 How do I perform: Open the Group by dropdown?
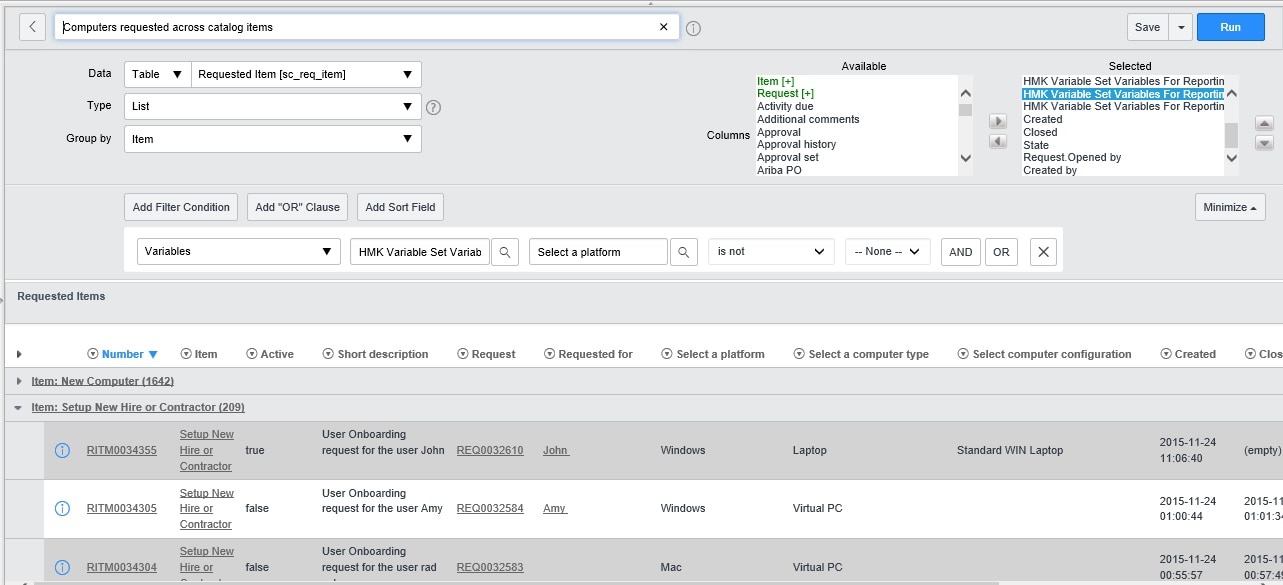[273, 139]
